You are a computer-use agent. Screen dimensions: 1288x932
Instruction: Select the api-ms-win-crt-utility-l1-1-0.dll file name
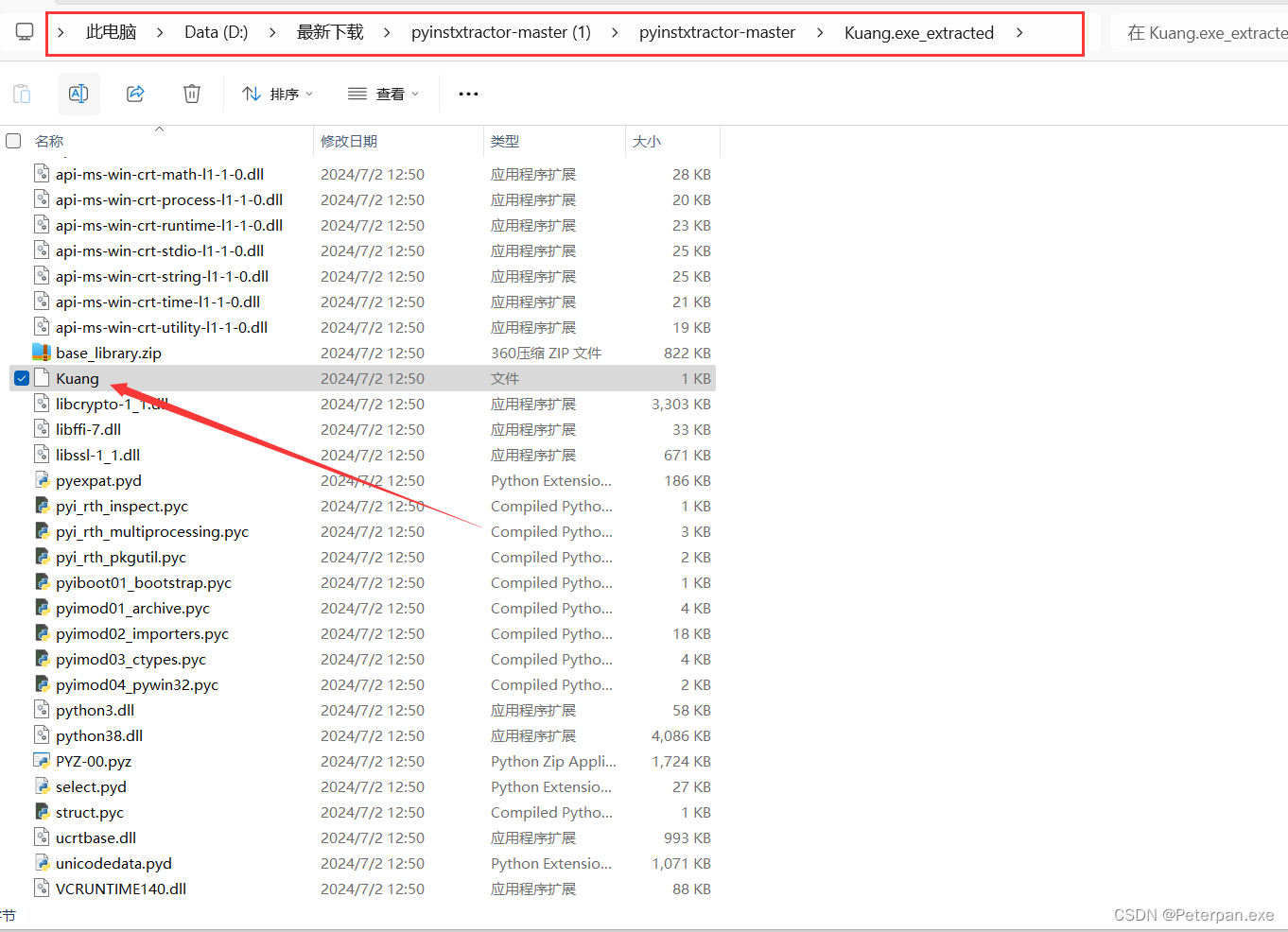tap(162, 327)
